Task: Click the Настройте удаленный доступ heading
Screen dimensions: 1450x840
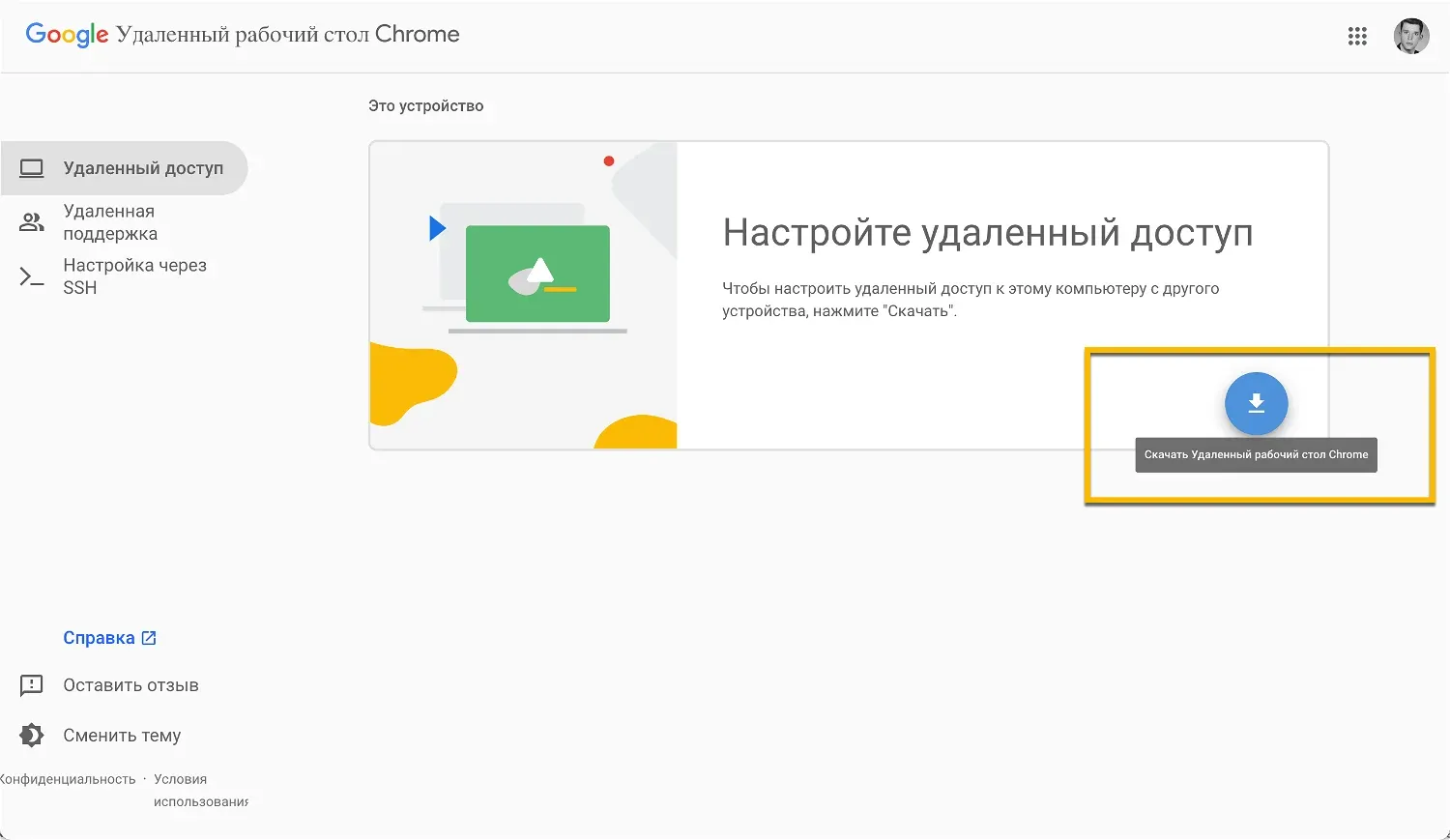Action: 988,233
